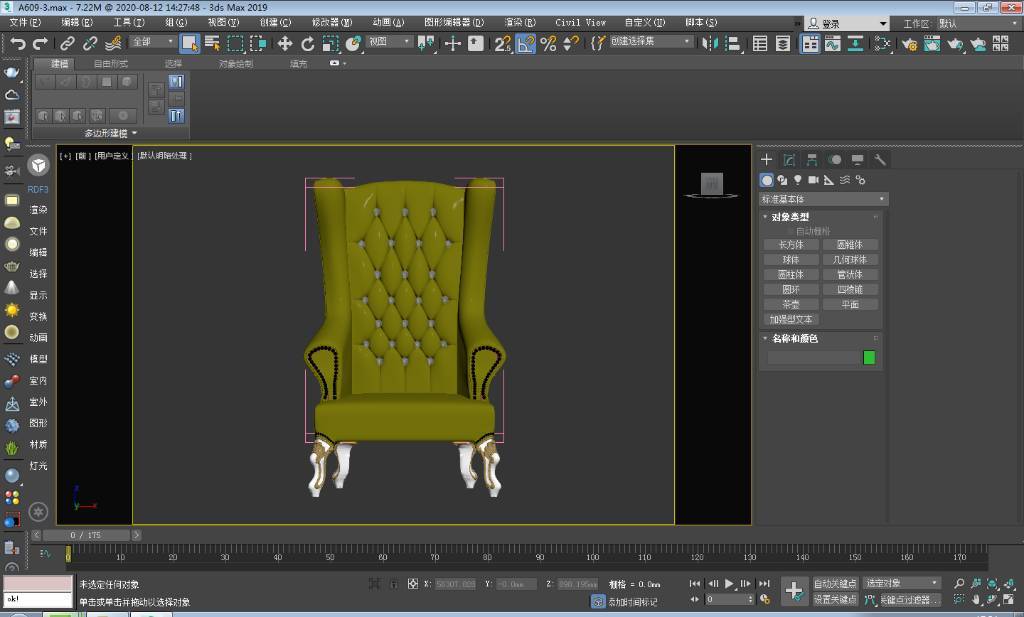Switch to Cameras category in Create panel
The image size is (1024, 617).
pos(813,180)
